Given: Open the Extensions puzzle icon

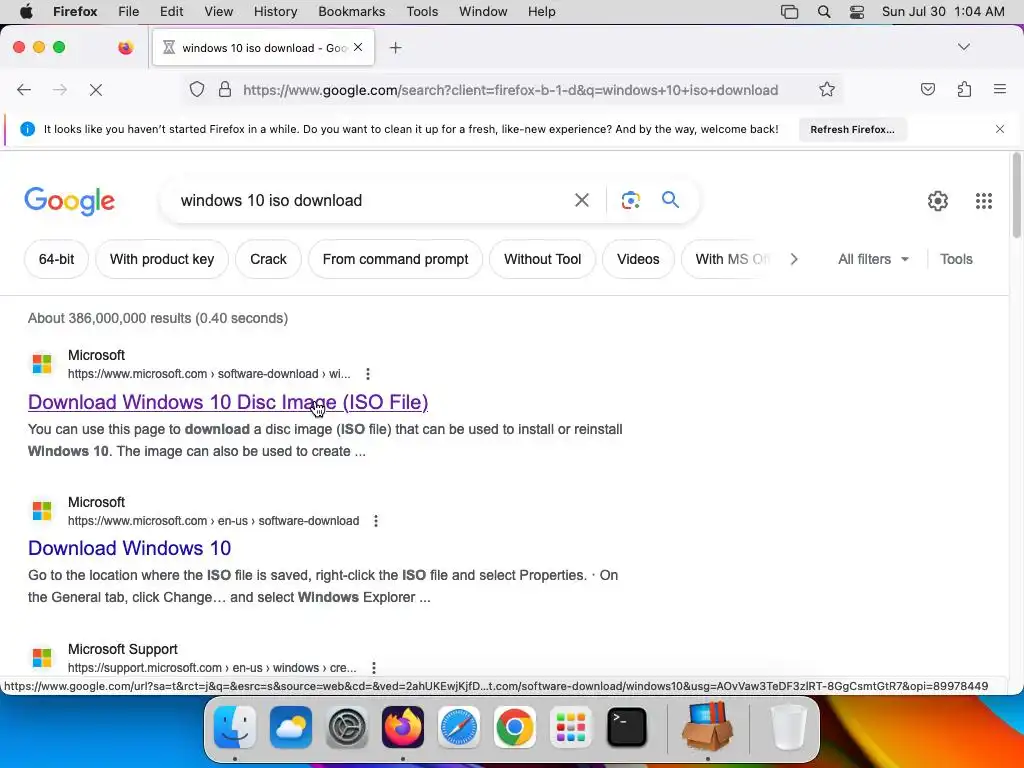Looking at the screenshot, I should [x=964, y=89].
